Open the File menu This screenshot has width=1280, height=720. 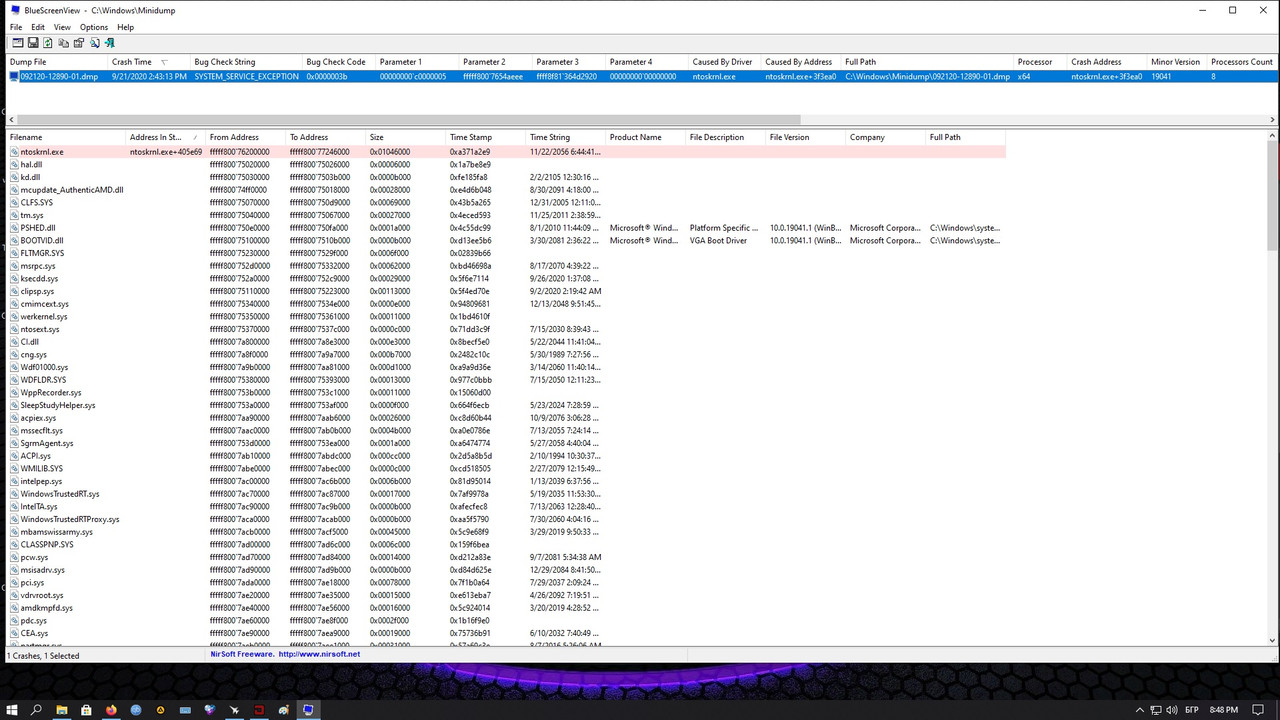point(16,27)
